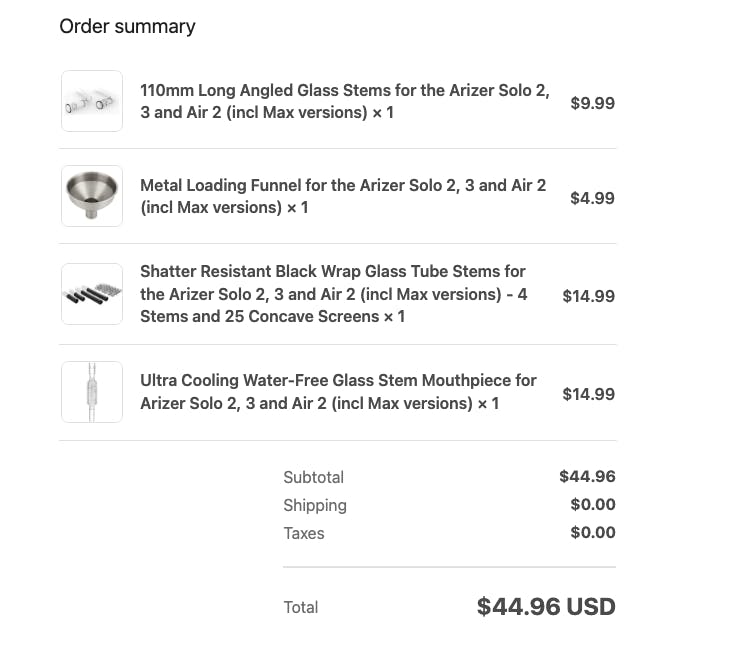Screen dimensions: 750x658
Task: Click the Shipping label
Action: click(x=315, y=505)
